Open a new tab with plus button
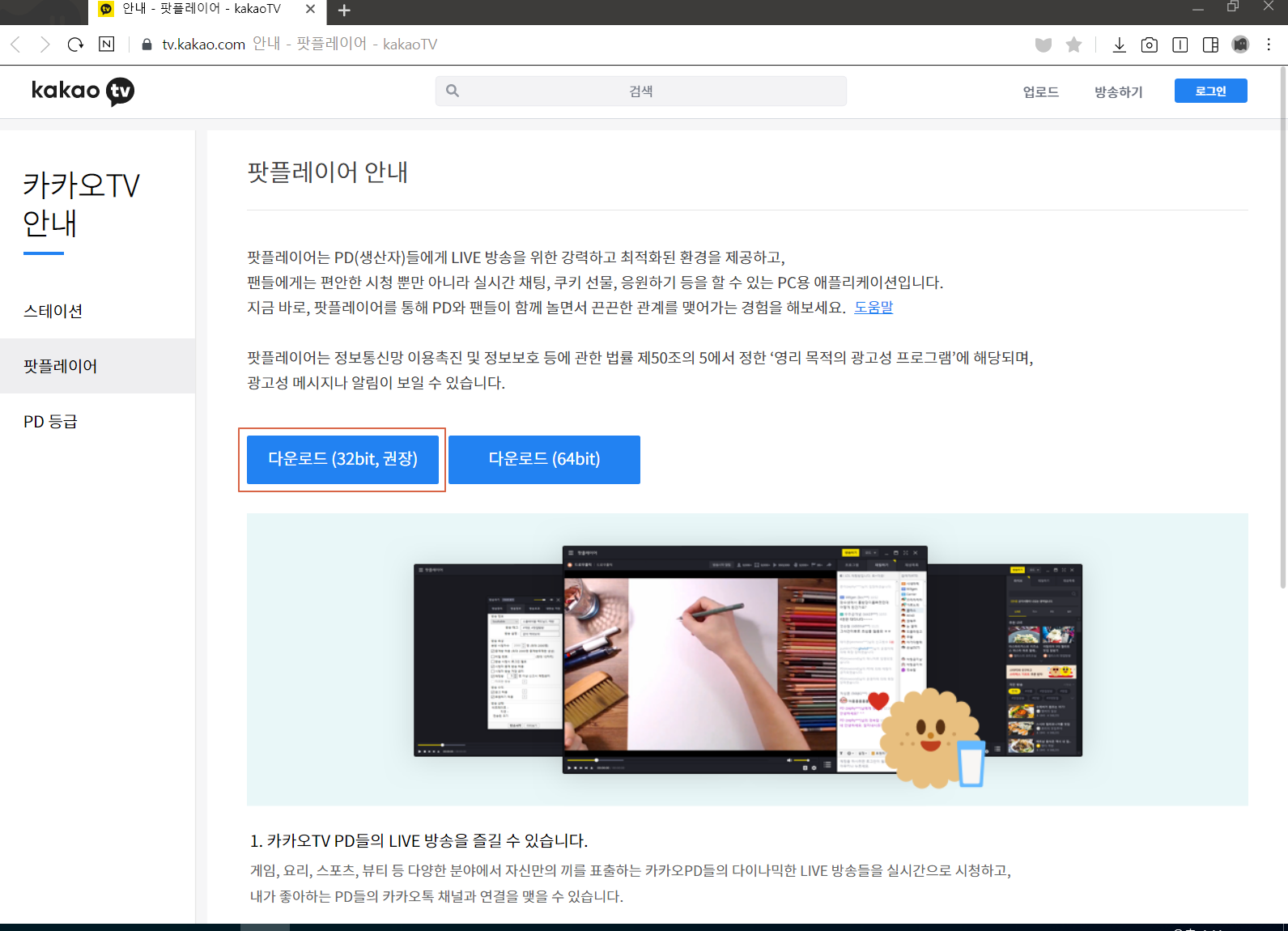 coord(344,11)
